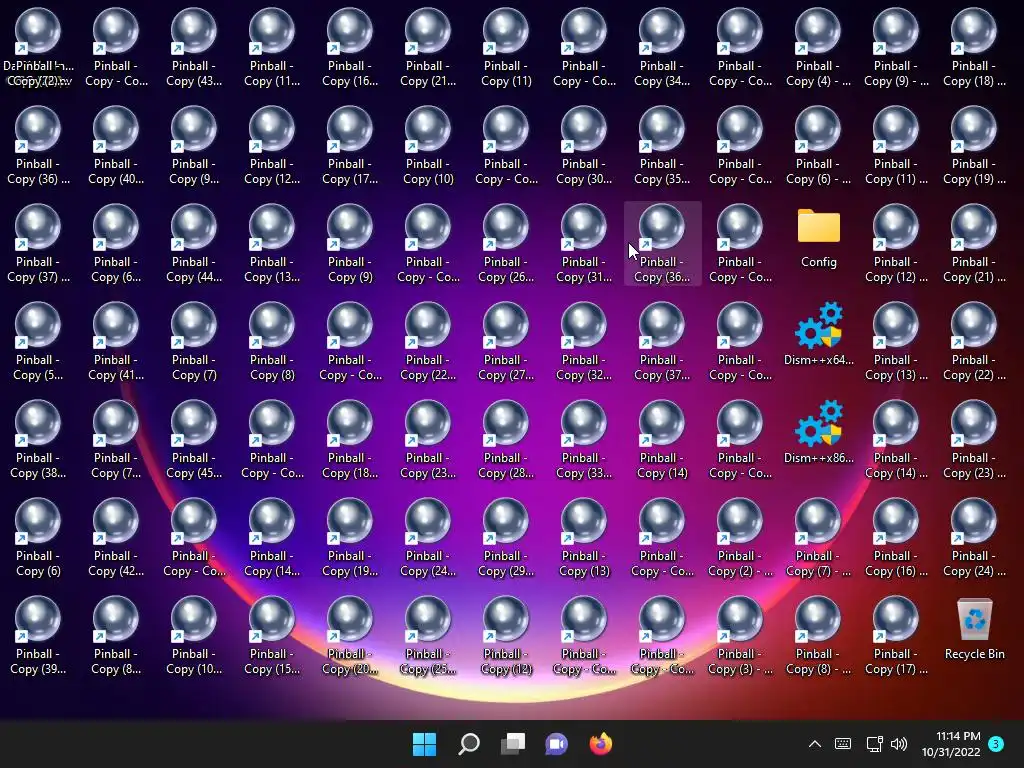Image resolution: width=1024 pixels, height=768 pixels.
Task: Select the Pinball - Copy (31... shortcut
Action: 584,244
